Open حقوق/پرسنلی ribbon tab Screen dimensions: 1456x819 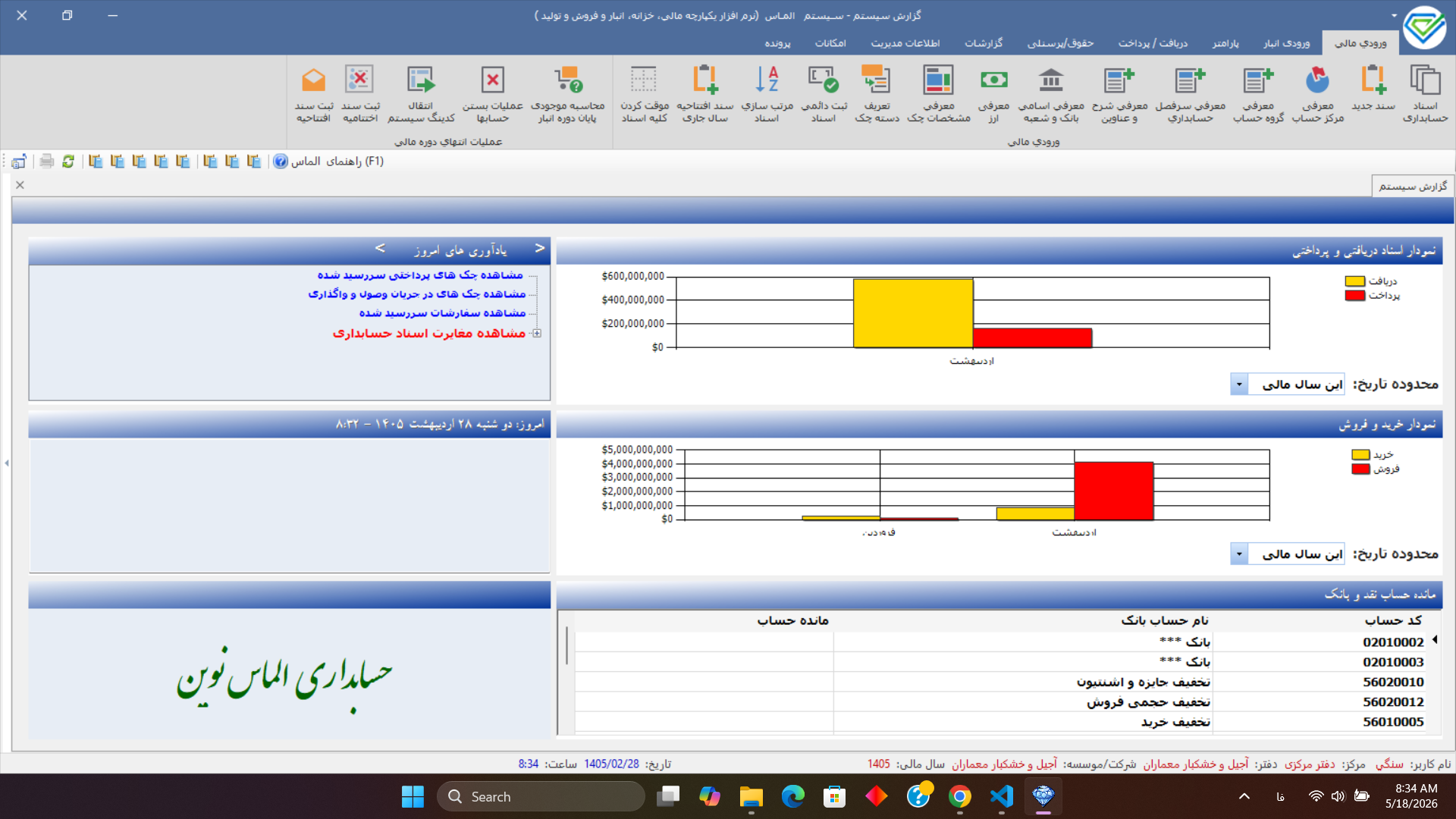(1060, 43)
